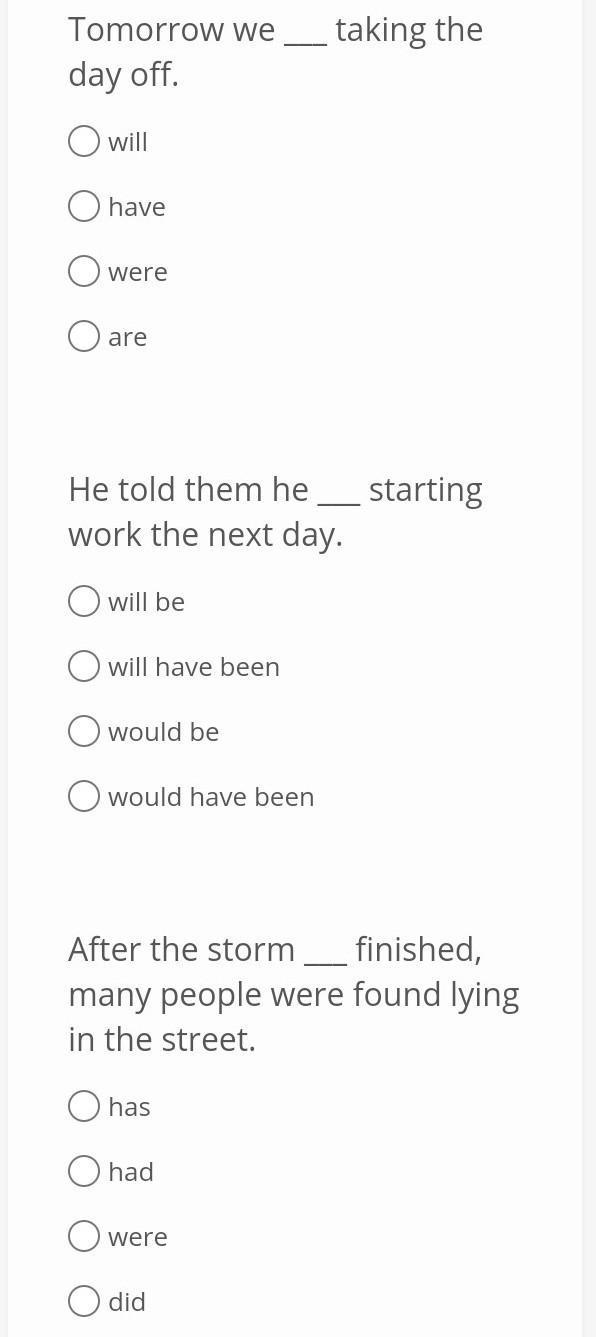
Task: Click the 'are' label text
Action: tap(128, 338)
